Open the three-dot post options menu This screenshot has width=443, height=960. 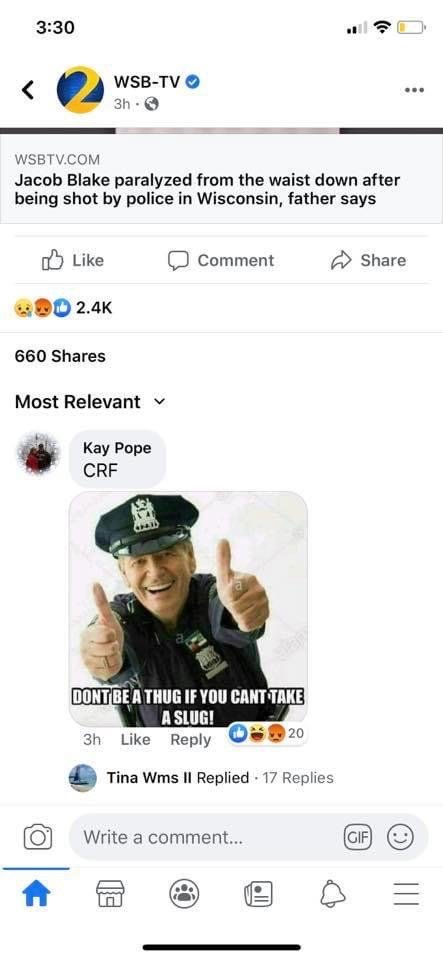[414, 90]
